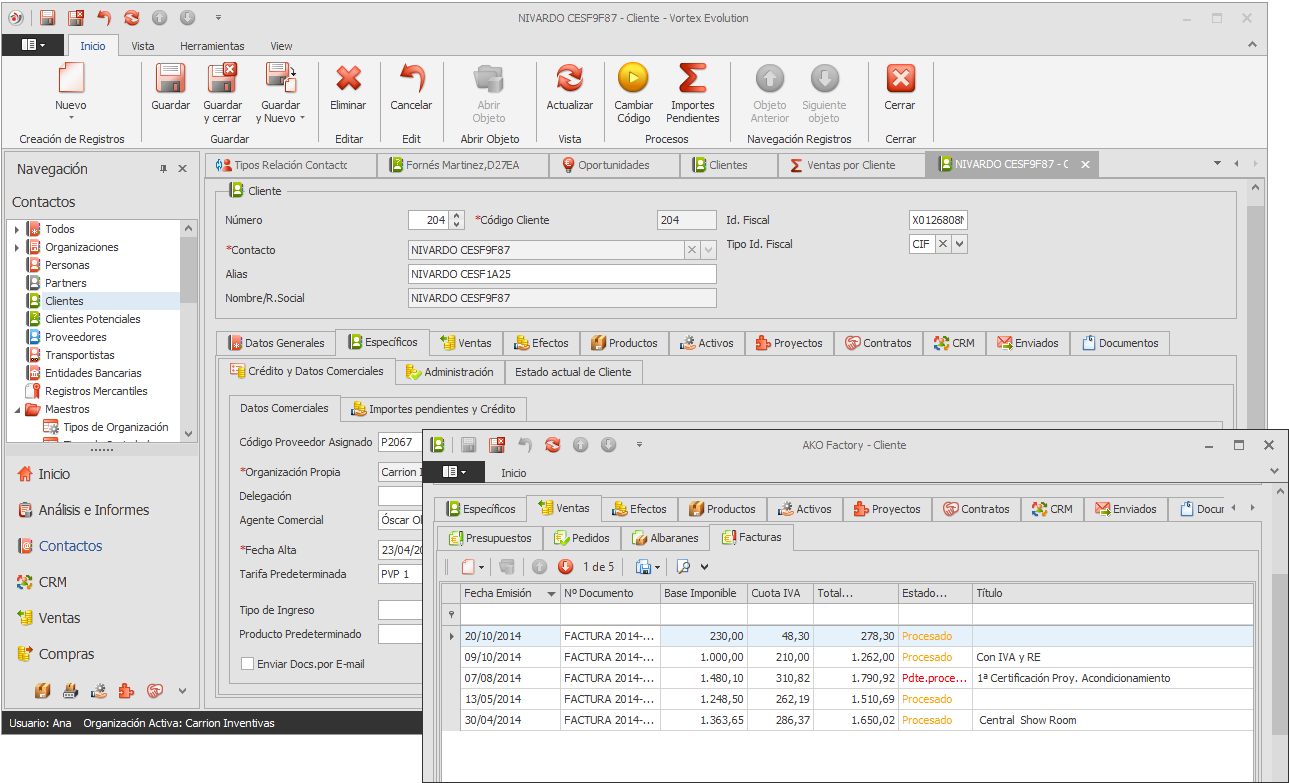Viewport: 1289px width, 783px height.
Task: Enable the Enviar Docs.por E-mail checkbox
Action: pos(248,664)
